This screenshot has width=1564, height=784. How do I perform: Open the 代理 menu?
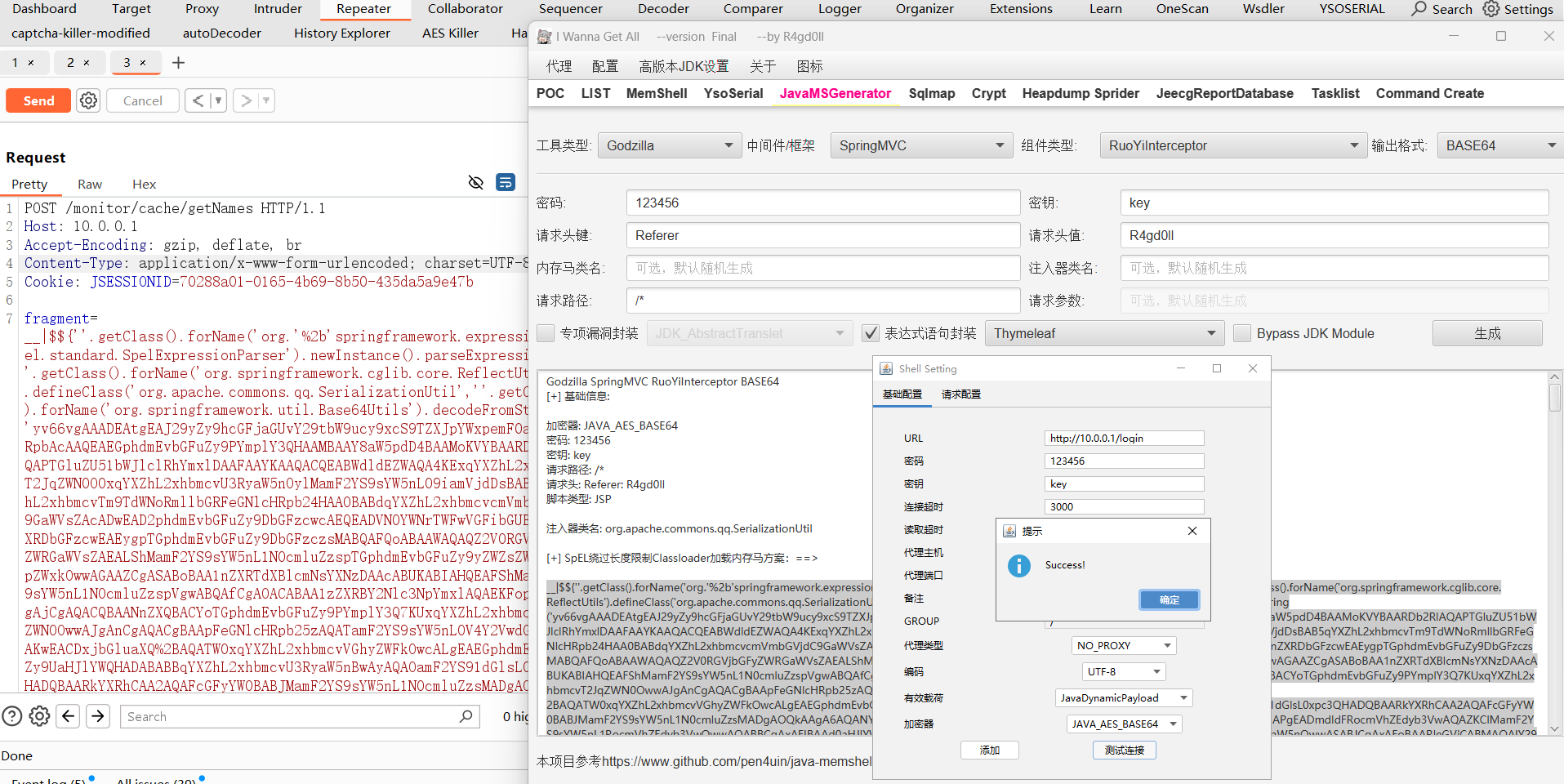pyautogui.click(x=559, y=66)
